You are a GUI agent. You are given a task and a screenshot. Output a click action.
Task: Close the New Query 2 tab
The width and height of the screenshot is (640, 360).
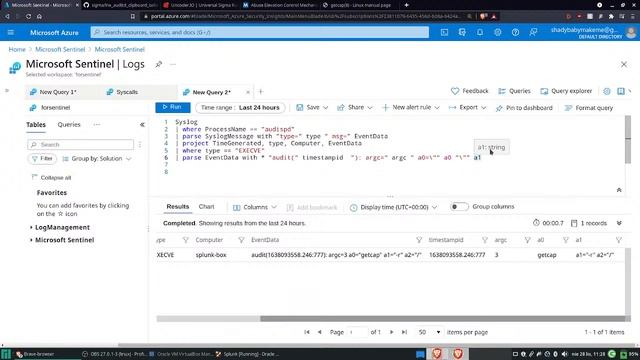pyautogui.click(x=248, y=92)
